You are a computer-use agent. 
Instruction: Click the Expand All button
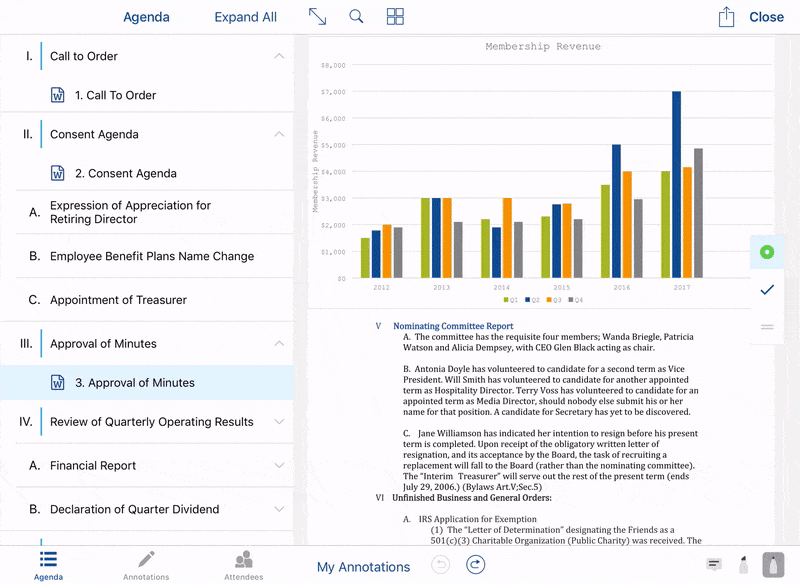(245, 17)
